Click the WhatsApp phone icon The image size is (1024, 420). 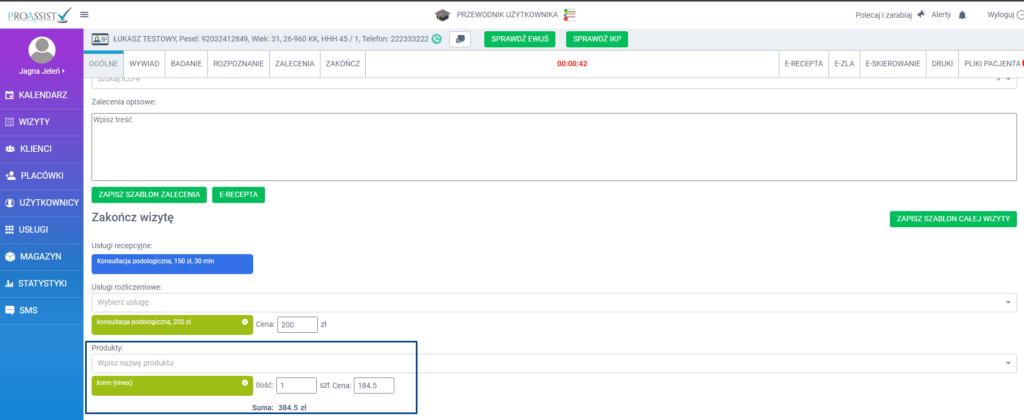point(437,39)
